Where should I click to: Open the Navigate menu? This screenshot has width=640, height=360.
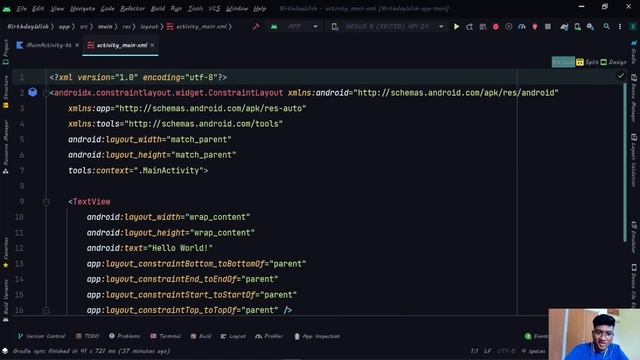pyautogui.click(x=82, y=9)
